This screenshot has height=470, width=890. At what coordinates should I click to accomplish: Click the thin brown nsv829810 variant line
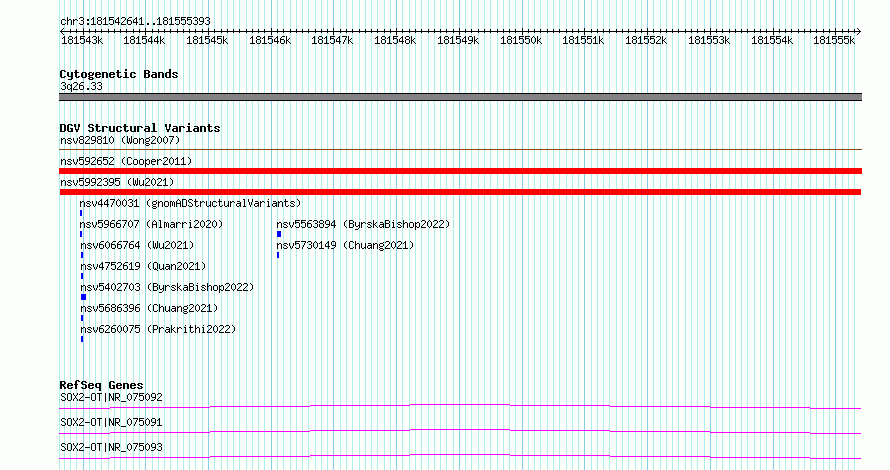click(460, 150)
